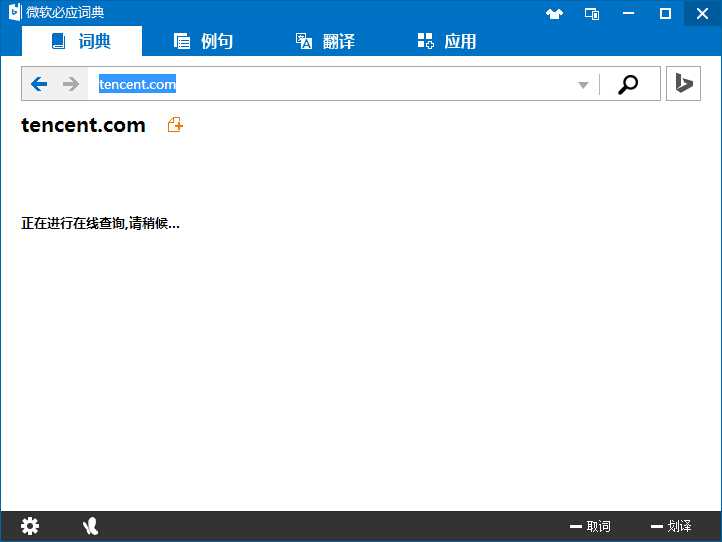Toggle the 划译 selection translate option
The width and height of the screenshot is (722, 542).
(x=671, y=526)
